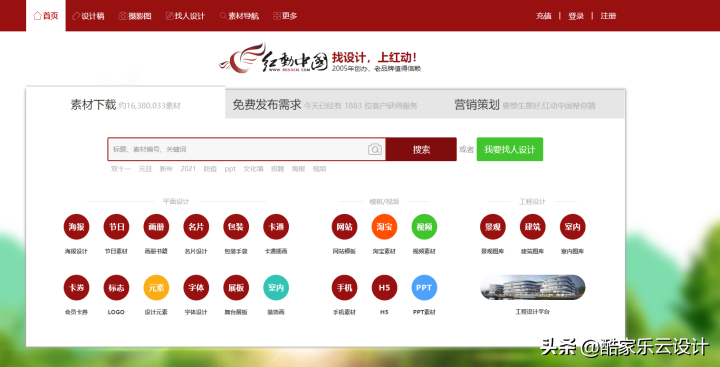Image resolution: width=720 pixels, height=367 pixels.
Task: Expand the 更多 more menu
Action: tap(285, 16)
